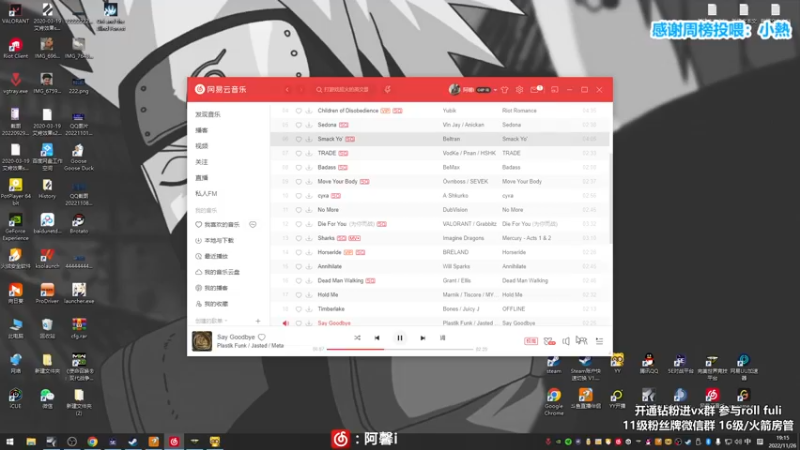Open 私人FM in the sidebar
Viewport: 800px width, 450px height.
click(206, 193)
